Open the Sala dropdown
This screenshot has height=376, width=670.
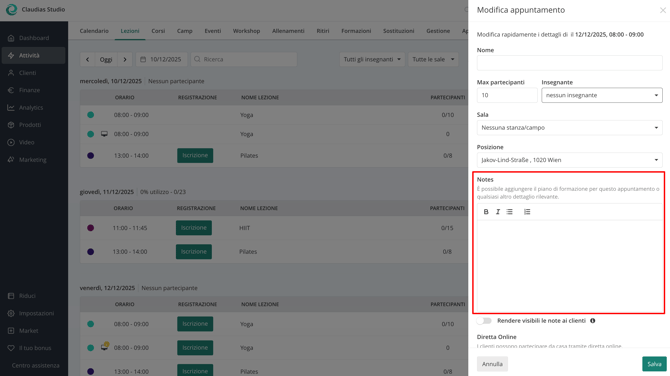(570, 128)
